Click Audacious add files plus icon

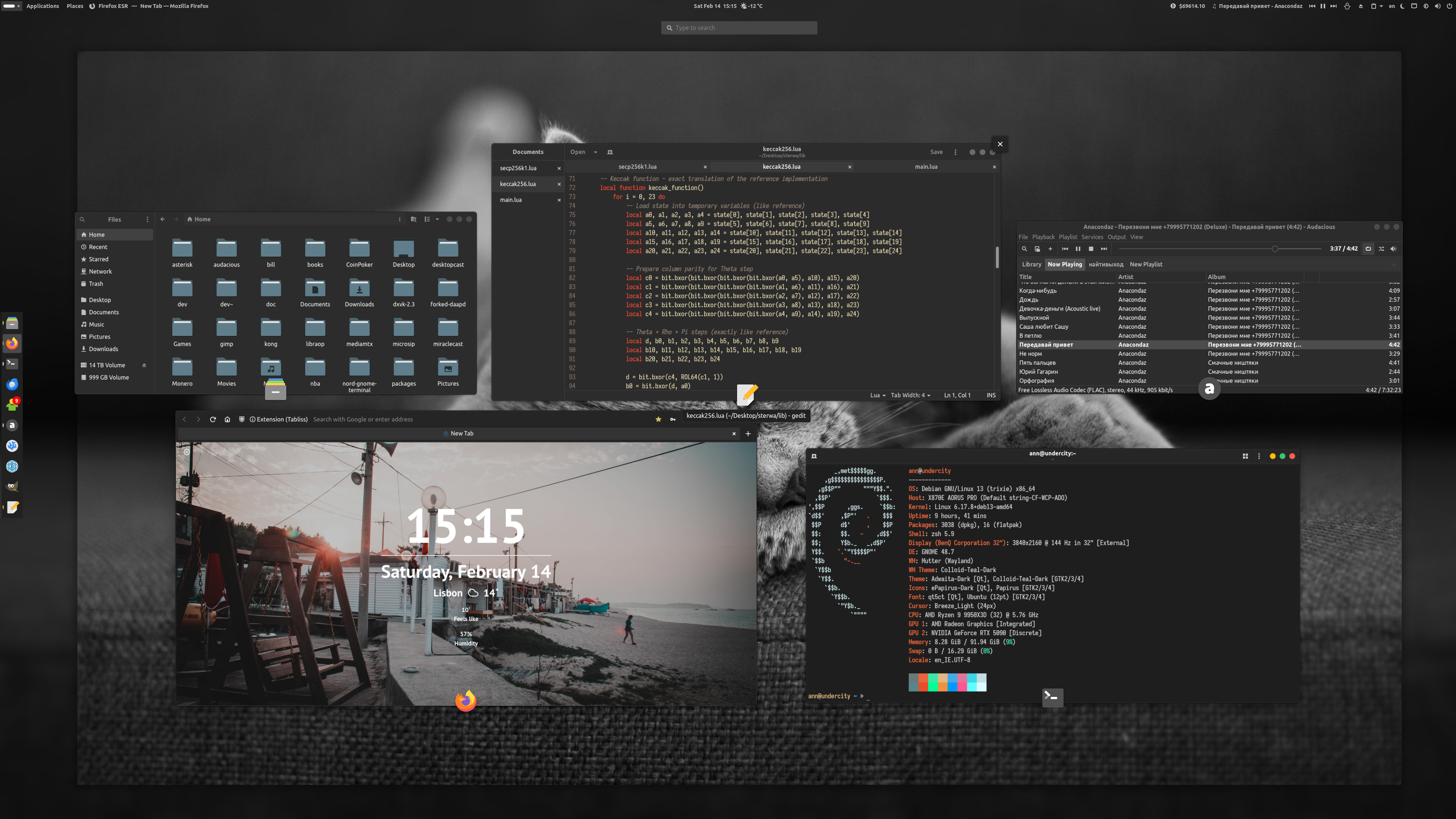tap(1050, 249)
